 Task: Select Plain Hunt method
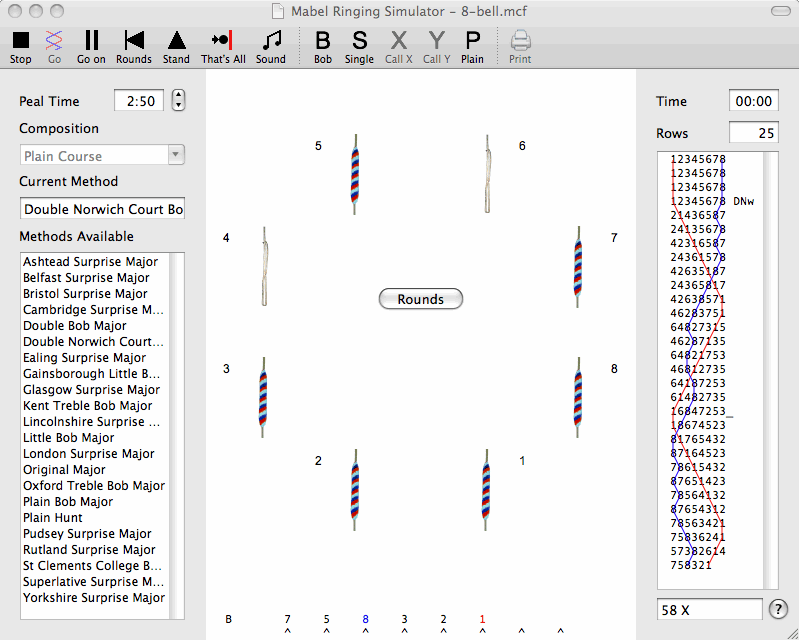point(52,518)
